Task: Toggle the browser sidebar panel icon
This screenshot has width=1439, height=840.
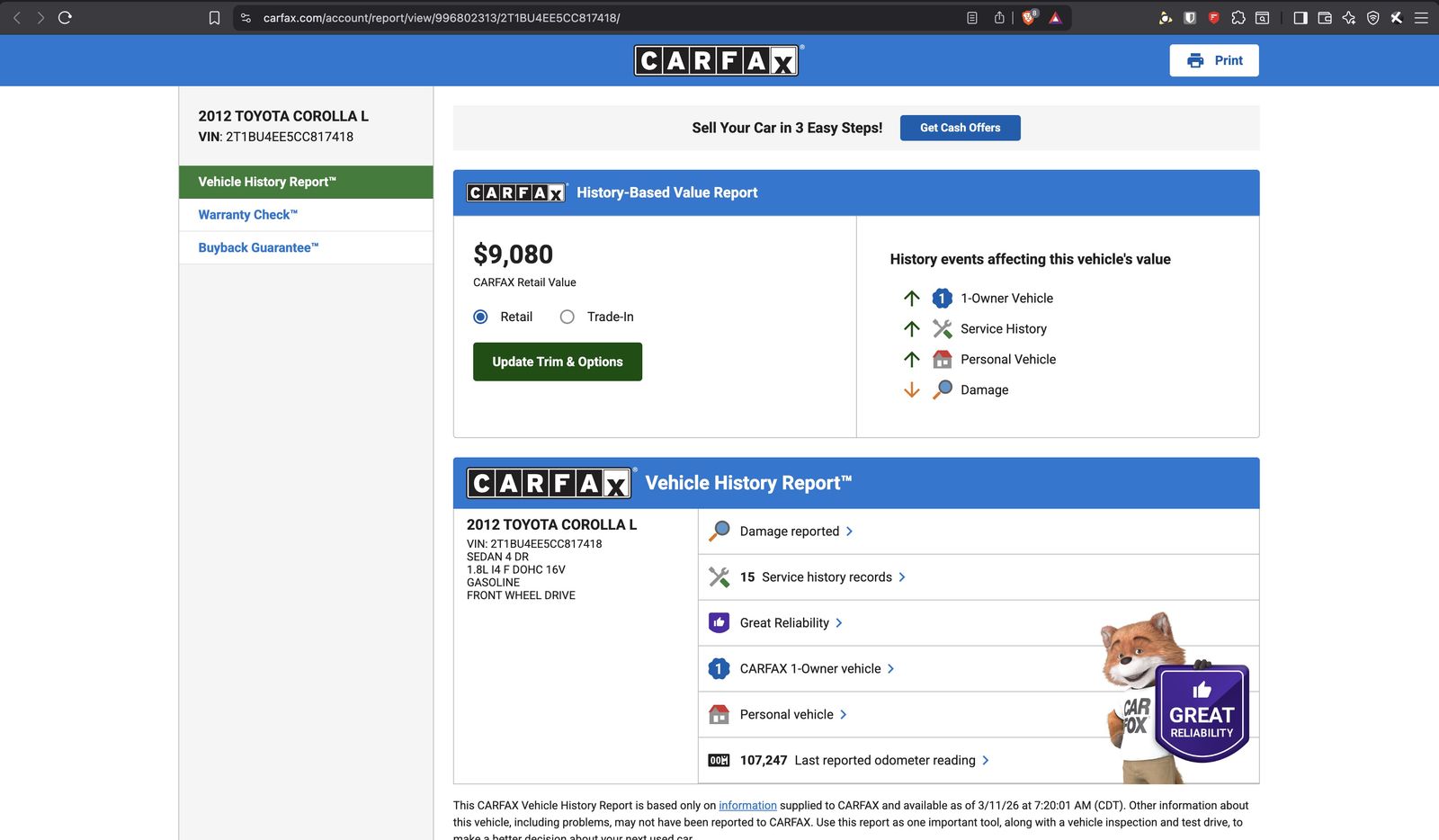Action: [1300, 18]
